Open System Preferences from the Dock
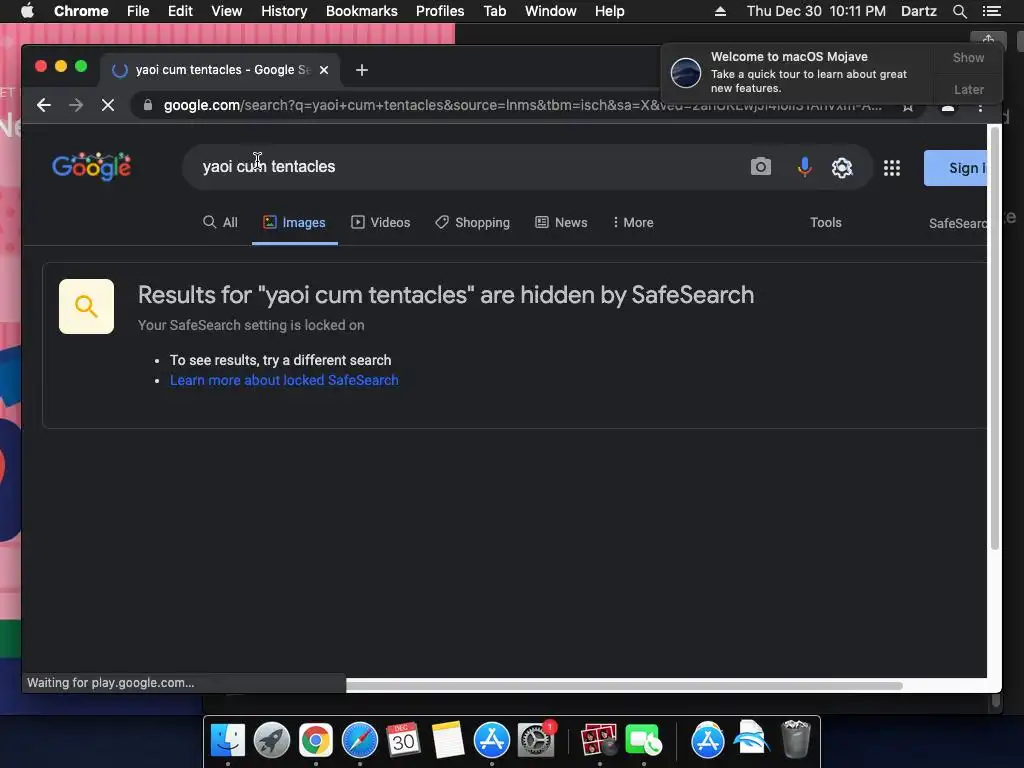 point(536,741)
